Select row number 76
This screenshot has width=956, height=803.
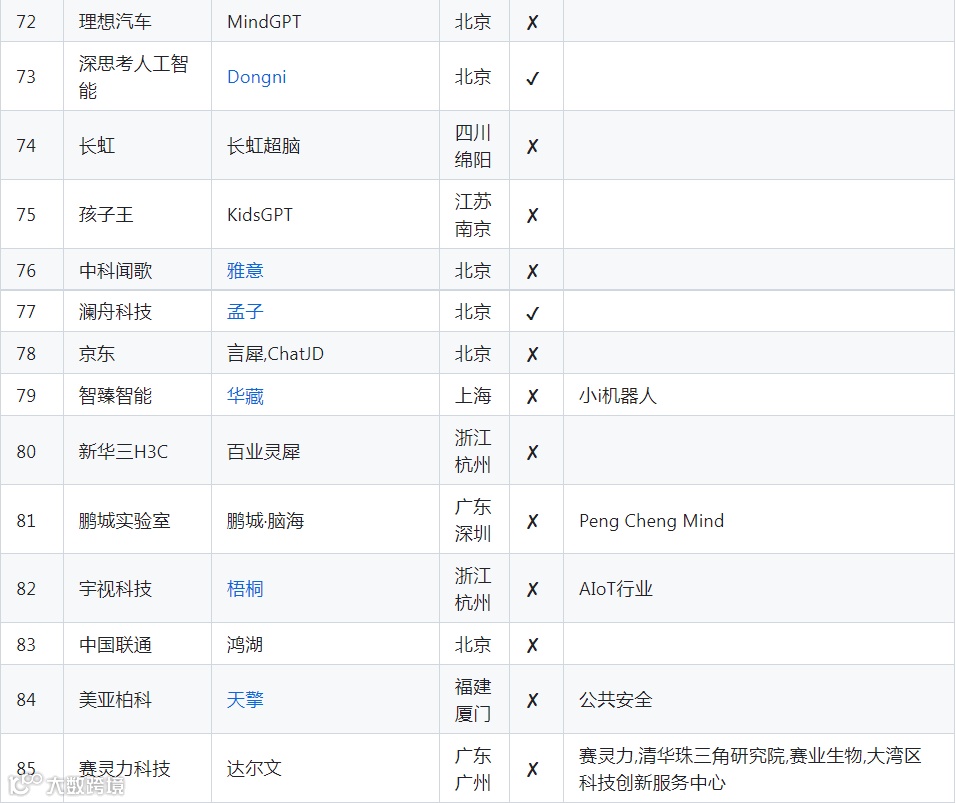click(x=26, y=270)
